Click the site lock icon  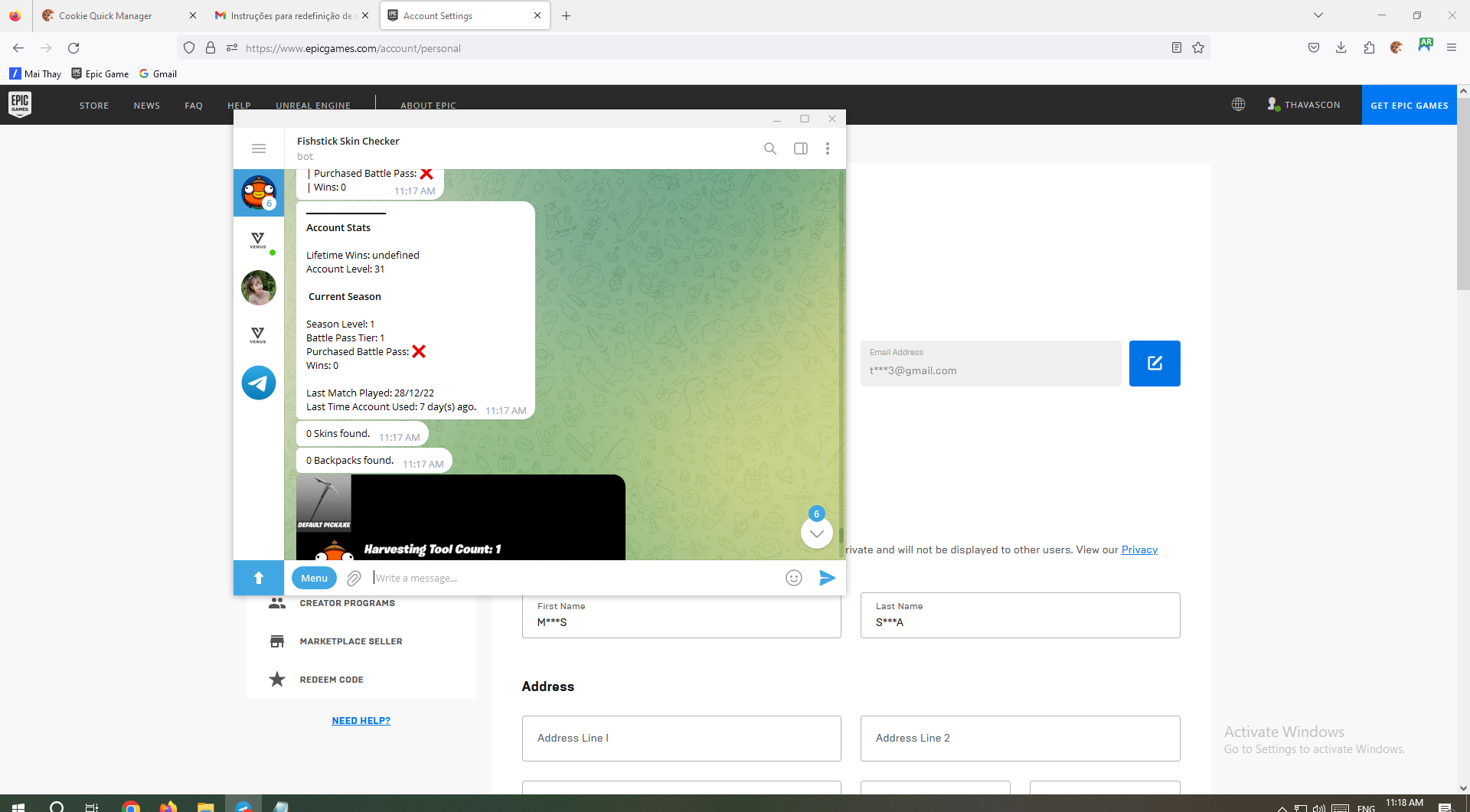coord(211,47)
